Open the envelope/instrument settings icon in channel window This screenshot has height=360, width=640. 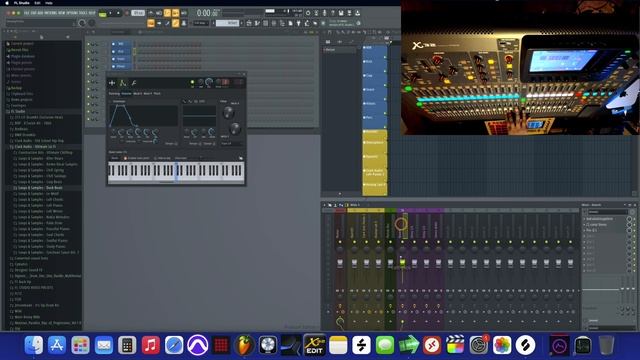(x=123, y=83)
